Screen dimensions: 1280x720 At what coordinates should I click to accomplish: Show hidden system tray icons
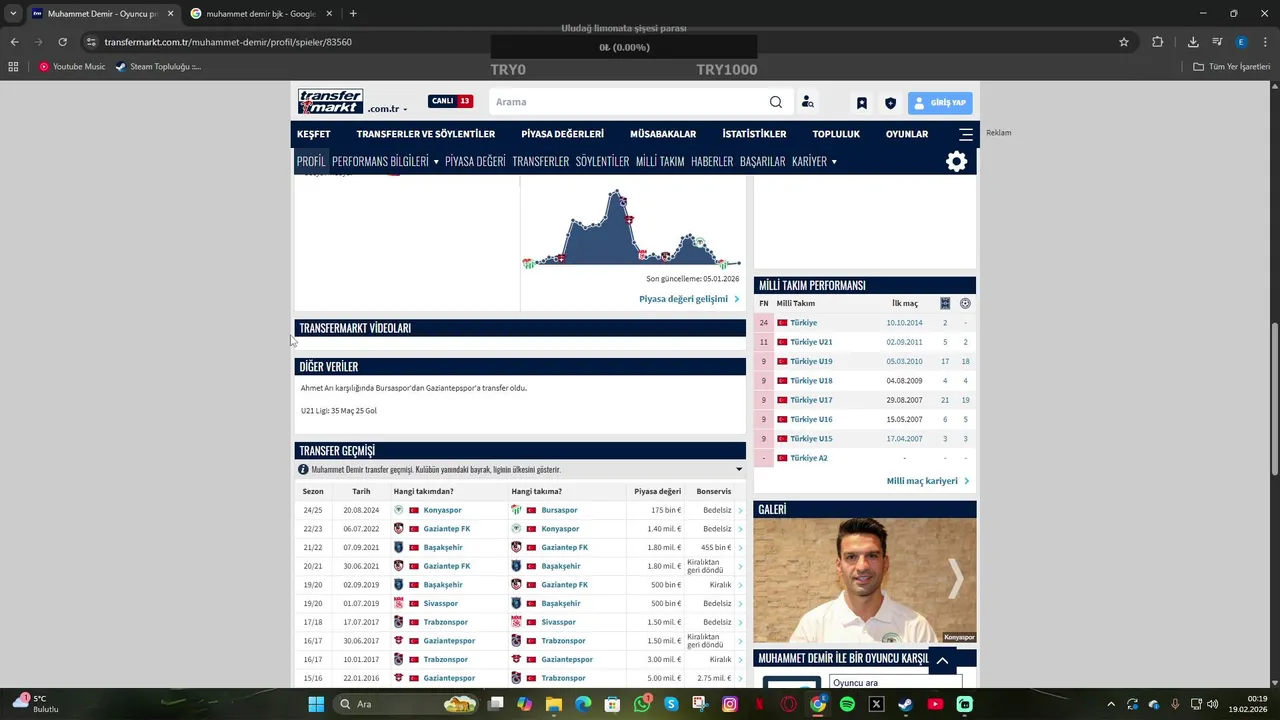[x=1110, y=704]
